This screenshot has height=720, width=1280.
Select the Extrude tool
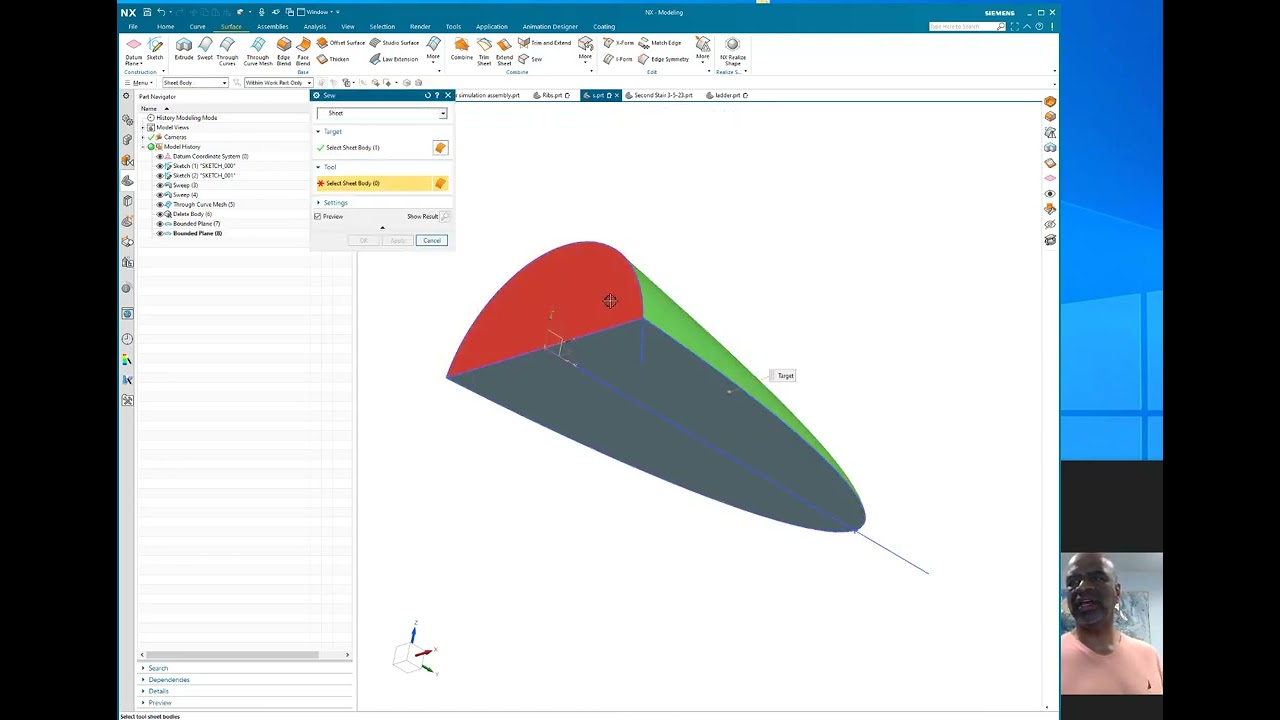pos(184,50)
